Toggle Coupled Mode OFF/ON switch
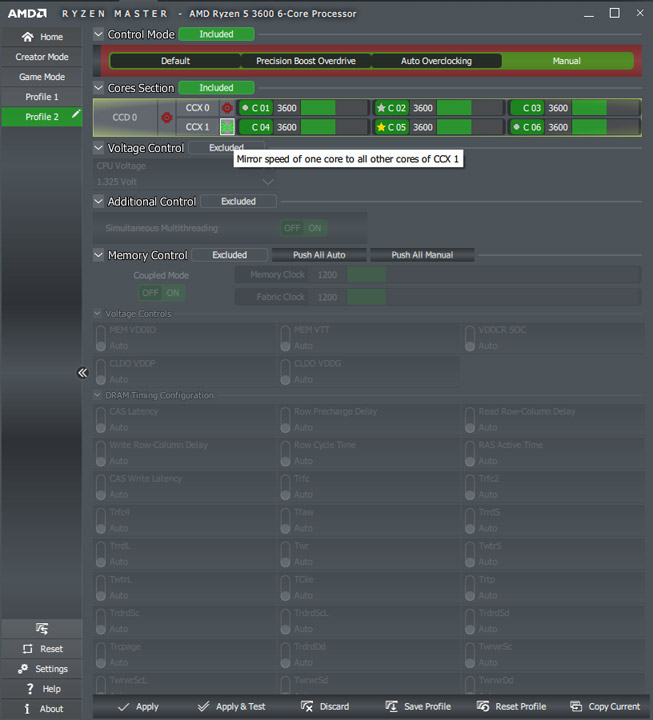 (x=162, y=292)
